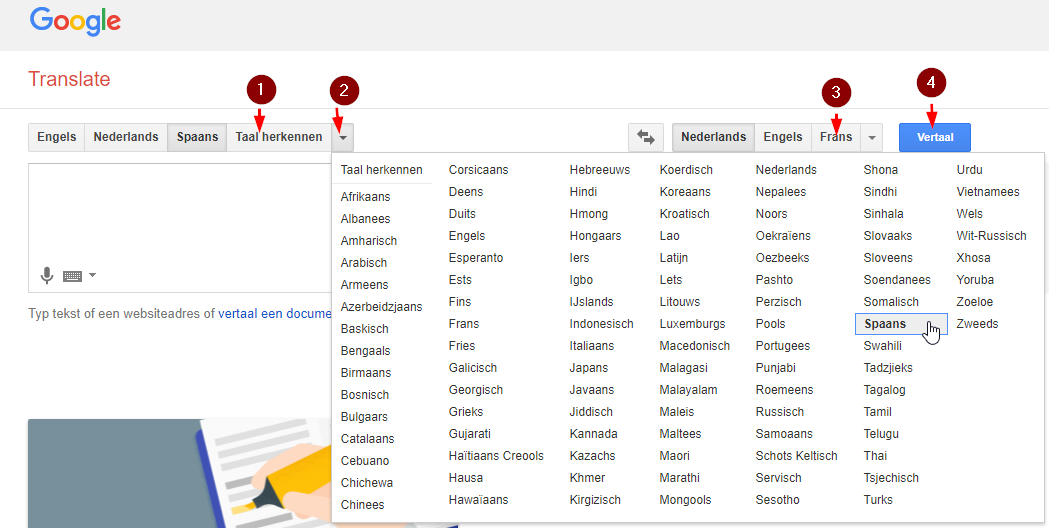The height and width of the screenshot is (528, 1049).
Task: Open source language dropdown arrow
Action: (343, 137)
